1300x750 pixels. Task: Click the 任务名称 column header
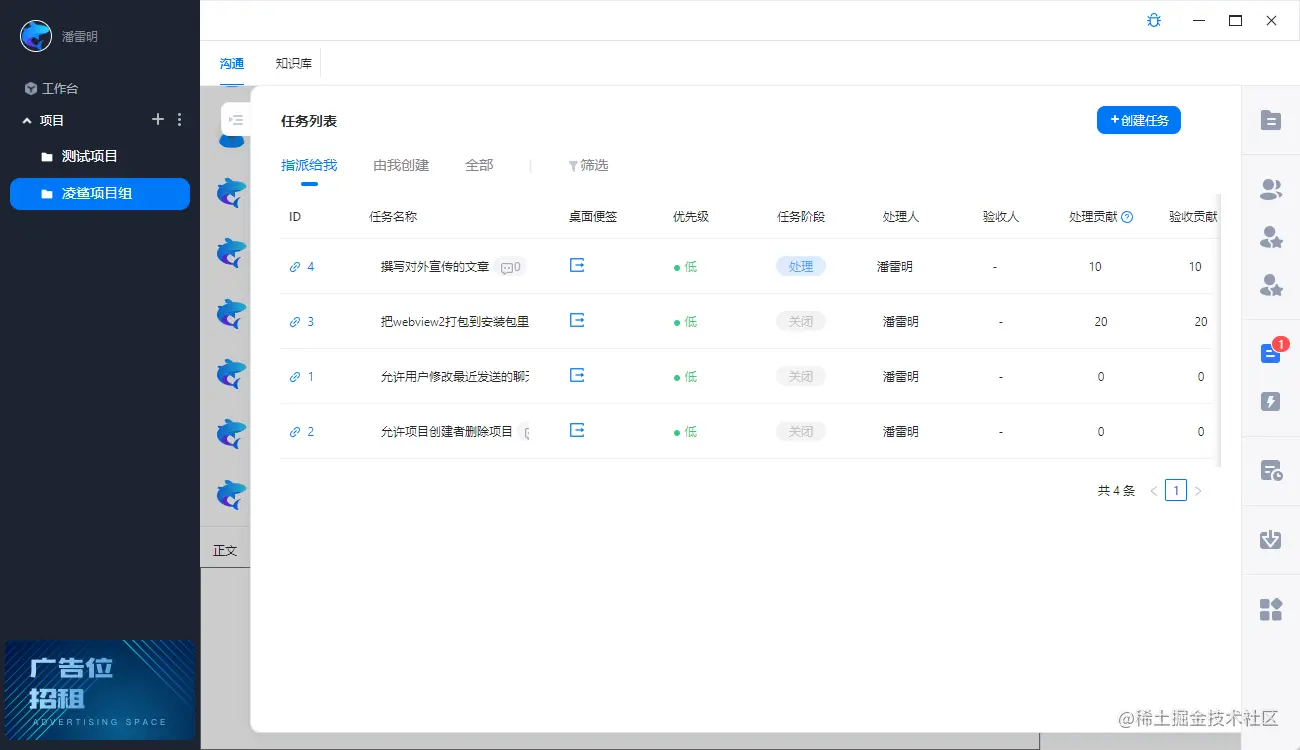(394, 217)
